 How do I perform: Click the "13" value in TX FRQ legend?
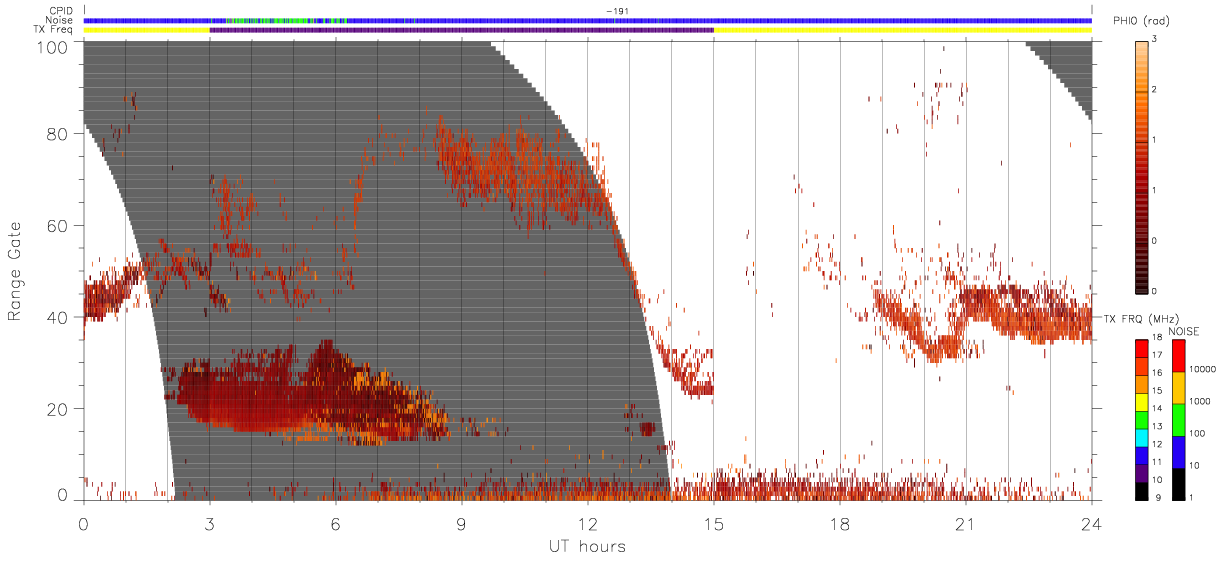pyautogui.click(x=1158, y=427)
